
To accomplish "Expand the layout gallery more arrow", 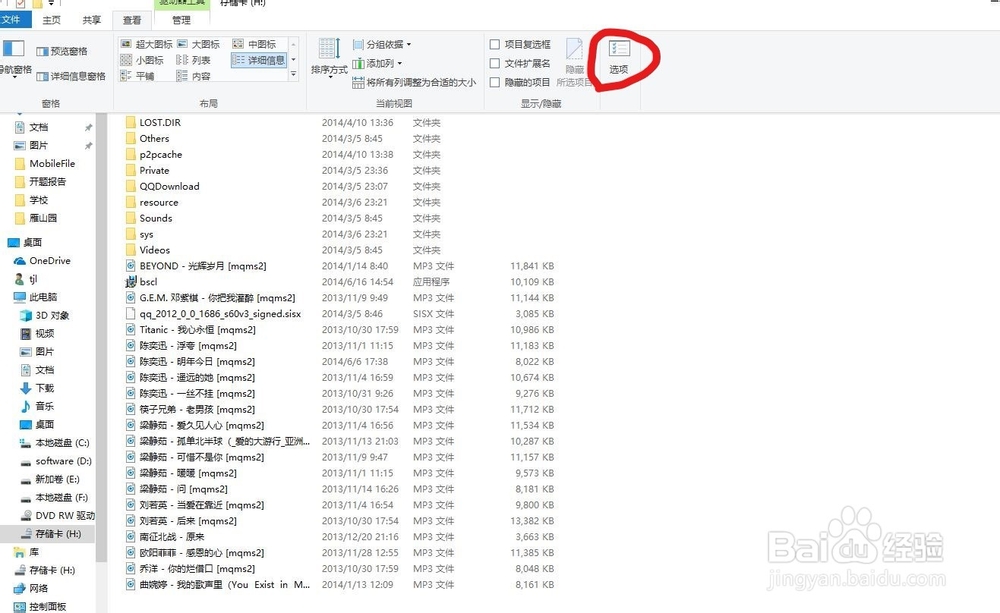I will [293, 75].
